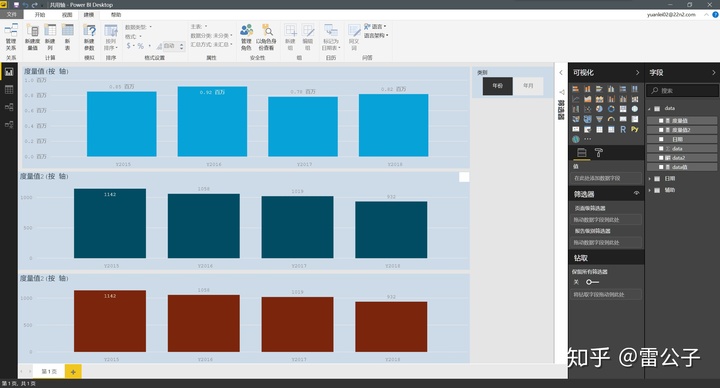This screenshot has width=720, height=388.
Task: Expand the 日期 table in Fields
Action: (650, 179)
